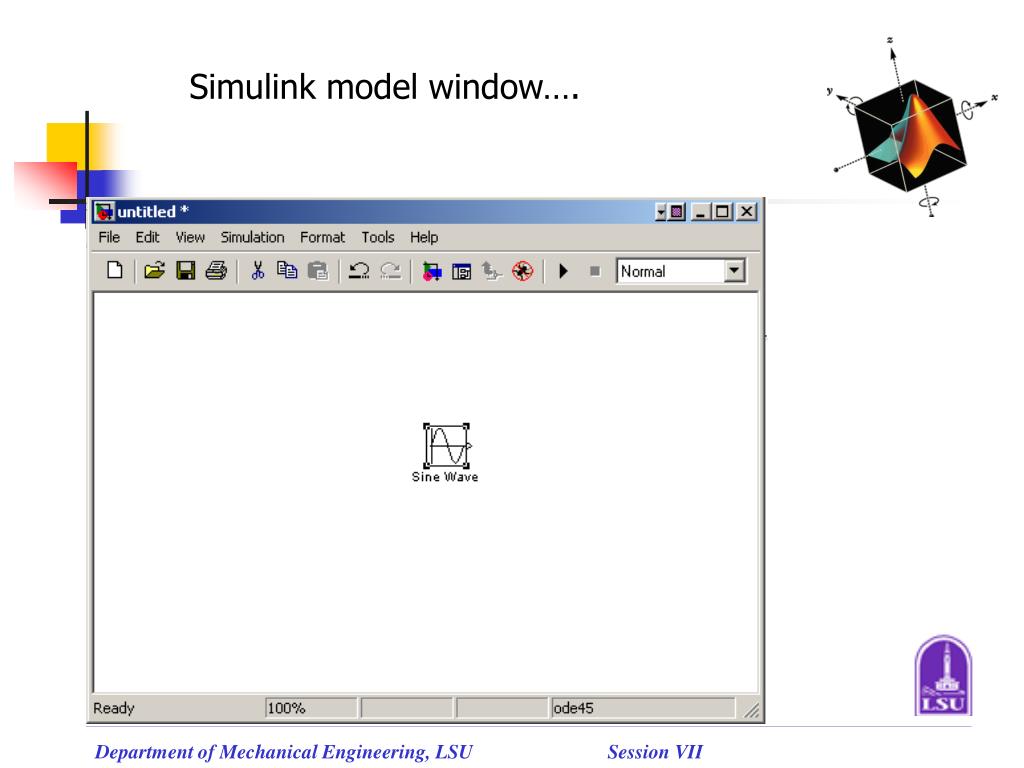The image size is (1024, 768).
Task: Click the untitled model window icon
Action: pyautogui.click(x=104, y=212)
